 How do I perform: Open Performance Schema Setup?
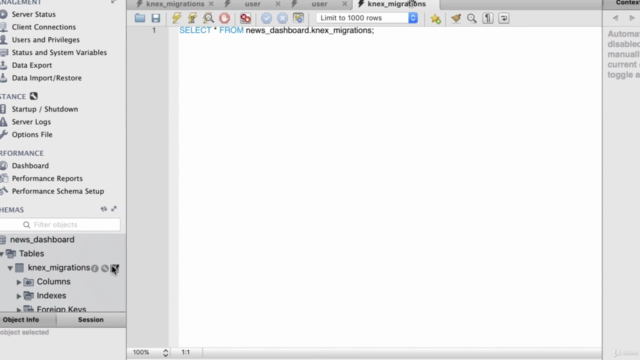point(58,191)
